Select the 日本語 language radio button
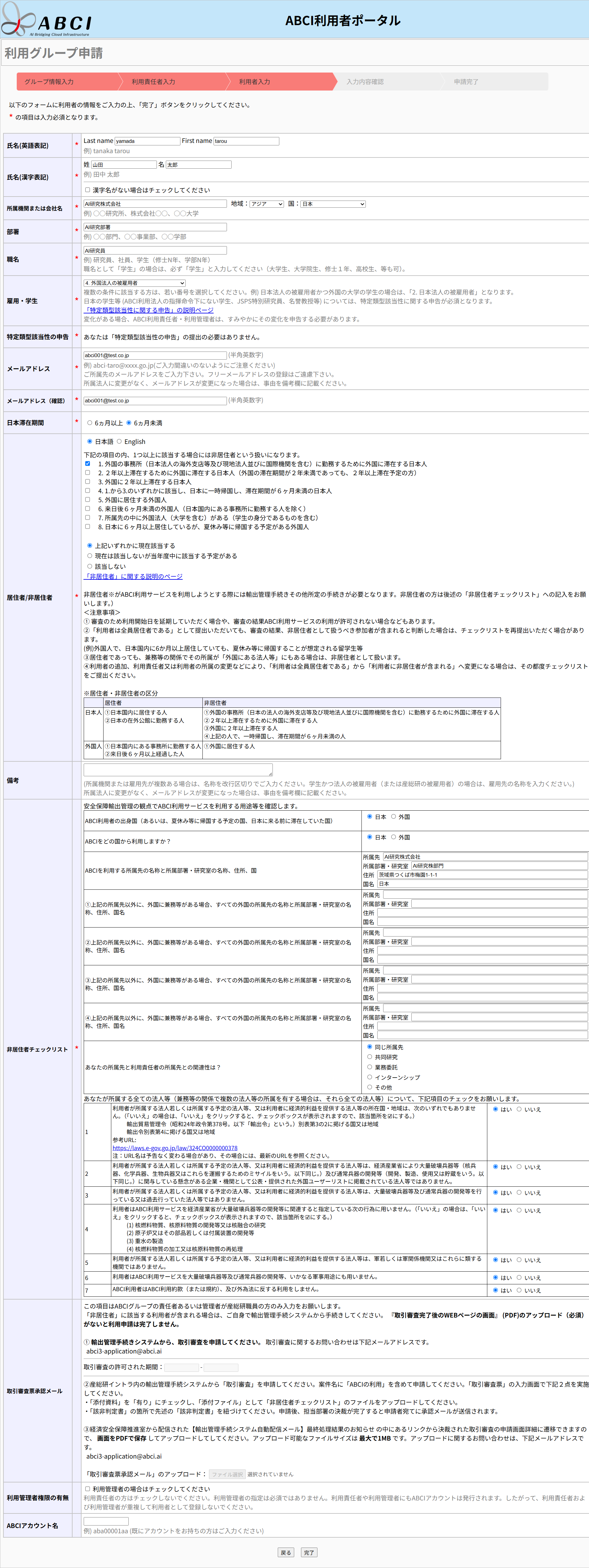Screen dimensions: 589x1568 pos(90,442)
